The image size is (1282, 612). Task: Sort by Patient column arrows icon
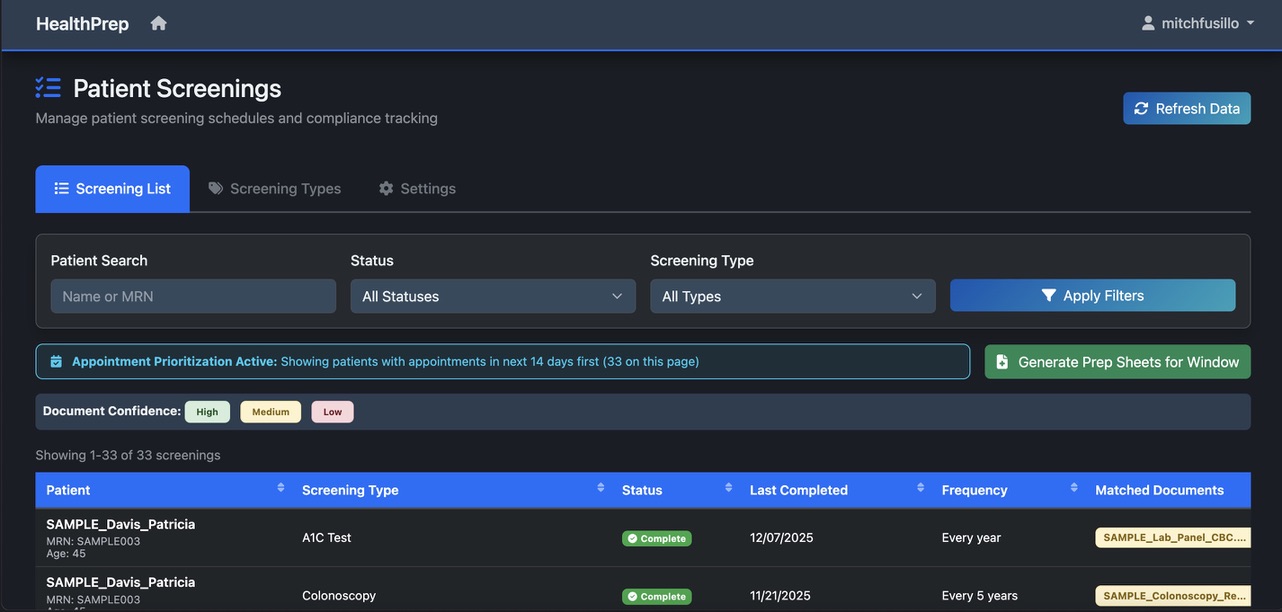click(x=280, y=488)
